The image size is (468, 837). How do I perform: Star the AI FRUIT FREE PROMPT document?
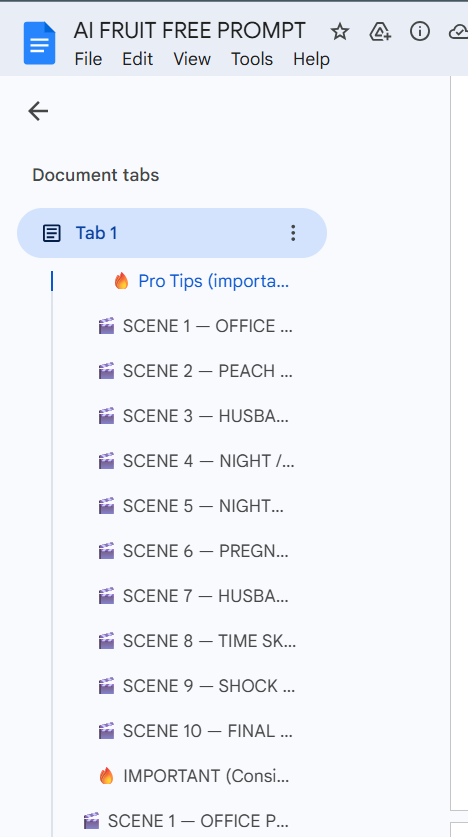tap(339, 32)
